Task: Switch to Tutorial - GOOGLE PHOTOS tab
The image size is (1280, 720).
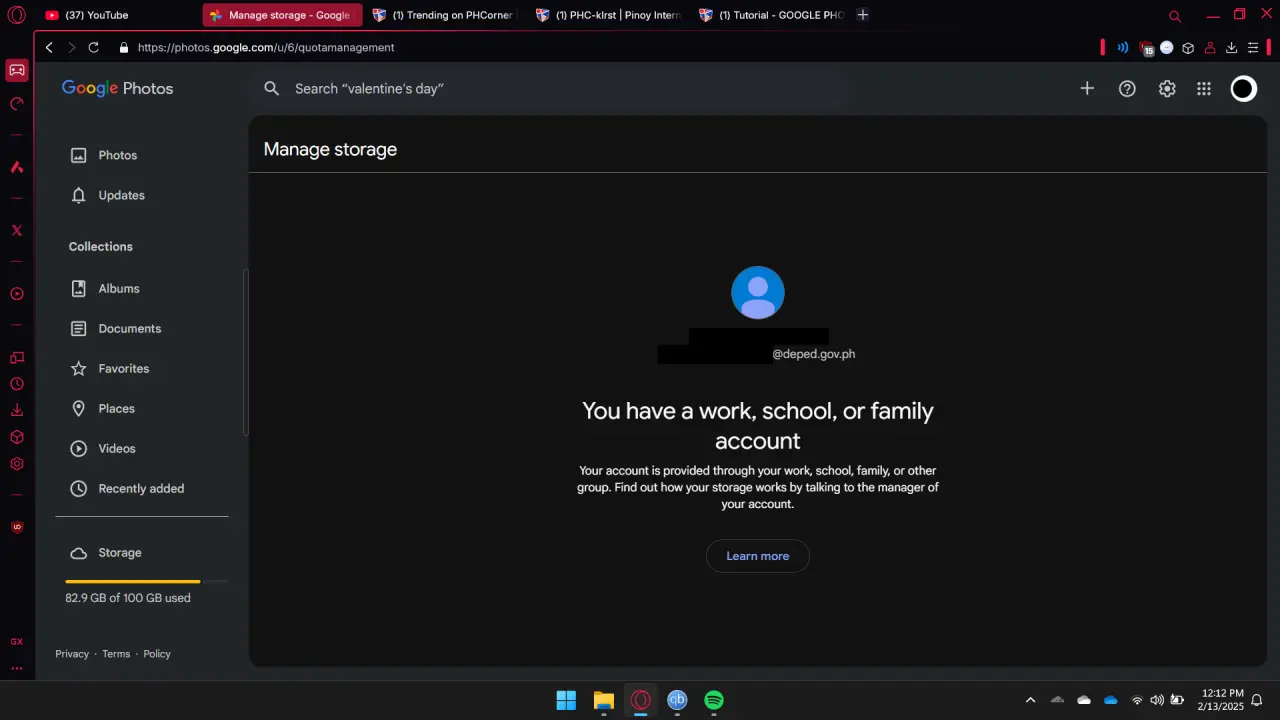Action: point(771,15)
